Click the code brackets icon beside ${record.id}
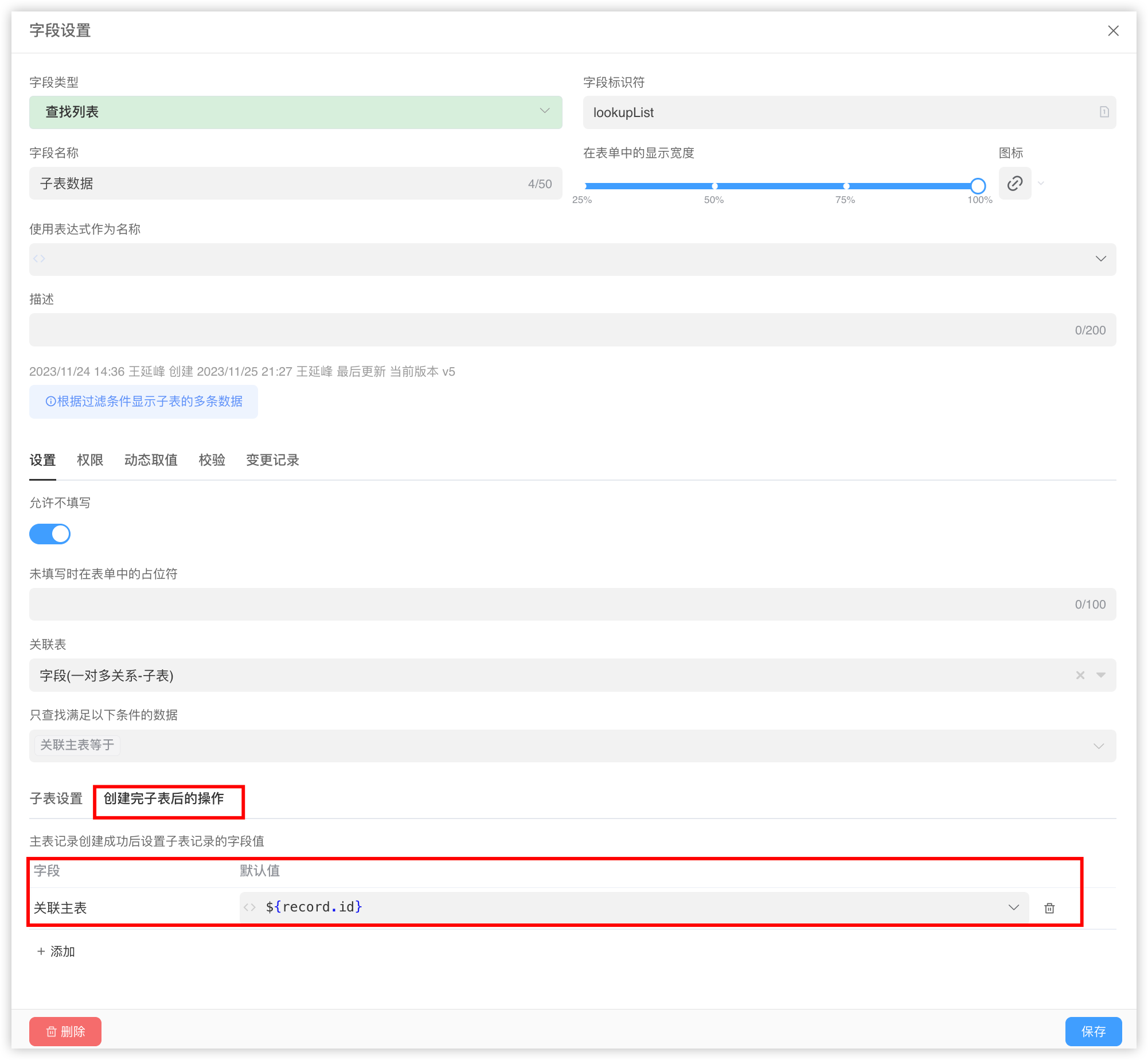This screenshot has width=1148, height=1060. tap(249, 907)
